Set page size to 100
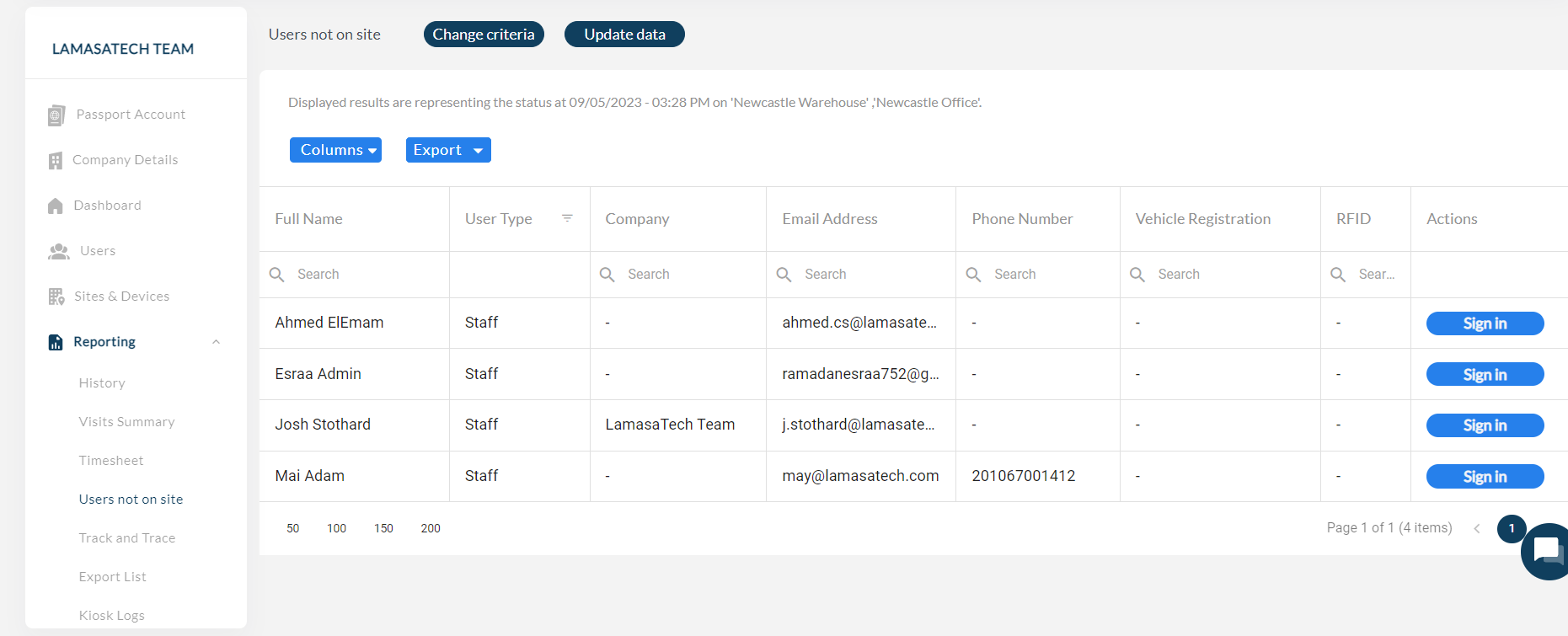 tap(336, 528)
